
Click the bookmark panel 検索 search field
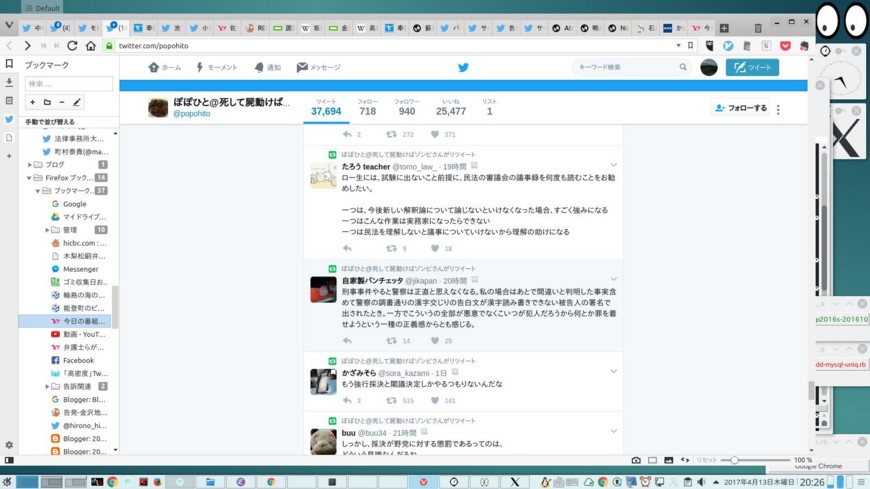point(69,84)
